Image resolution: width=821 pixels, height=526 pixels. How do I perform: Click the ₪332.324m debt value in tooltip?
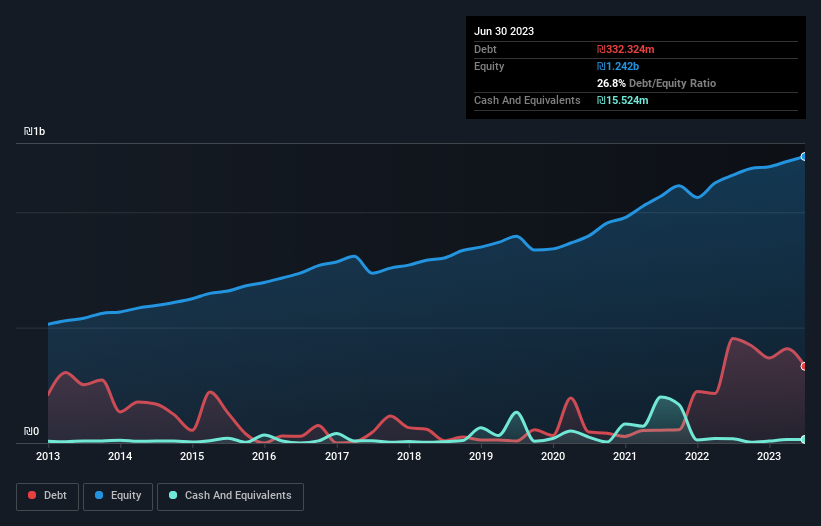(x=626, y=49)
